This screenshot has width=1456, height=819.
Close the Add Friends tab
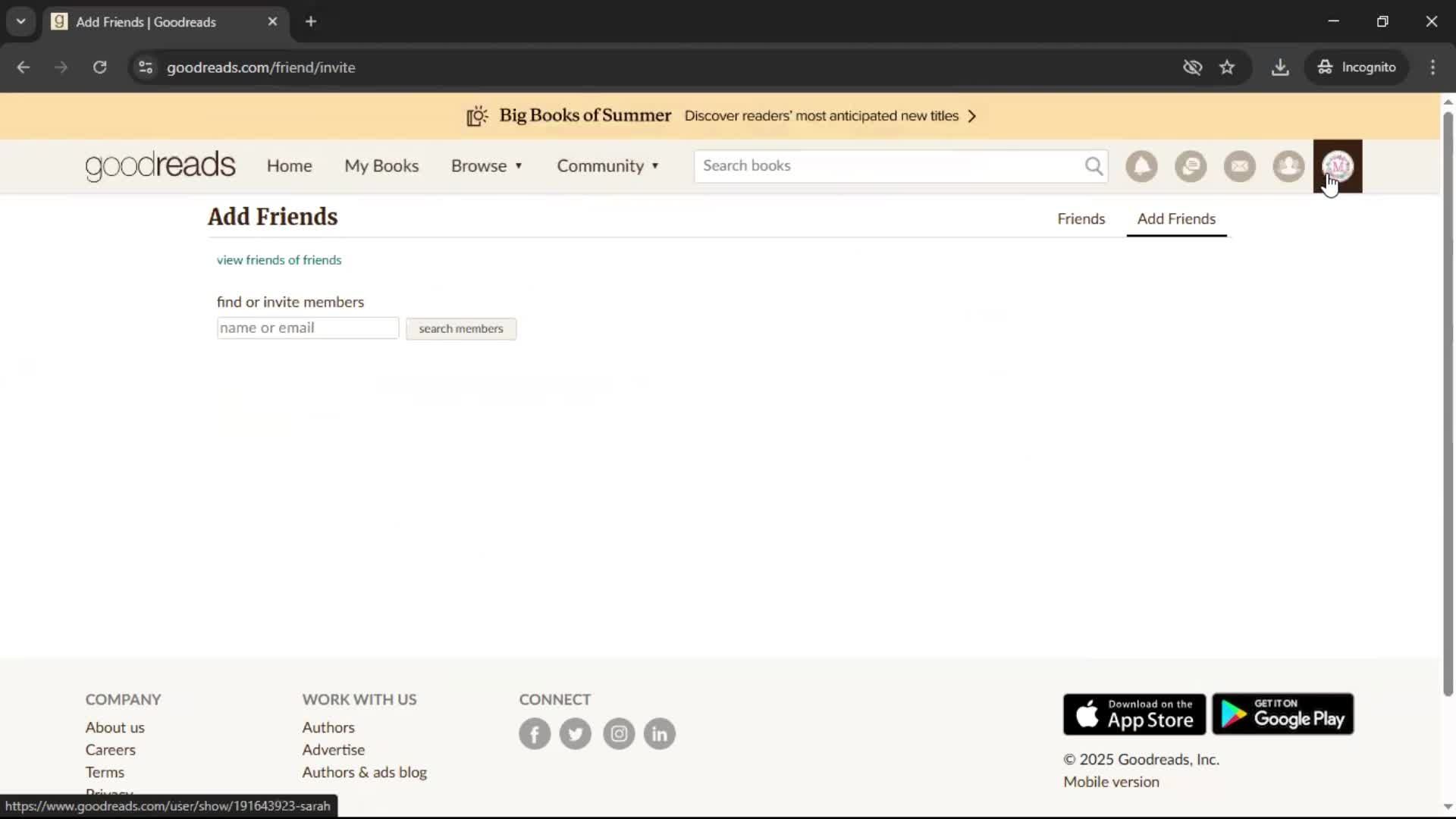[272, 21]
